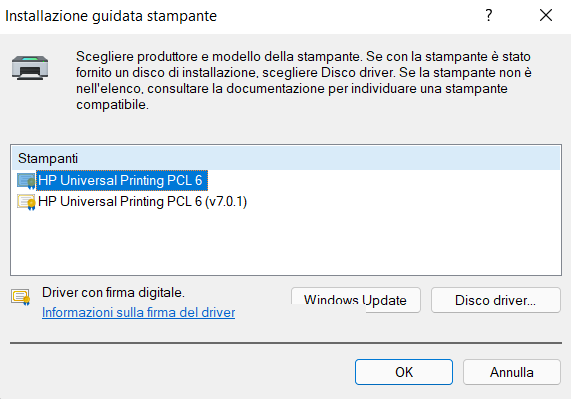The height and width of the screenshot is (399, 571).
Task: Cancel with the Annulla button
Action: tap(512, 372)
